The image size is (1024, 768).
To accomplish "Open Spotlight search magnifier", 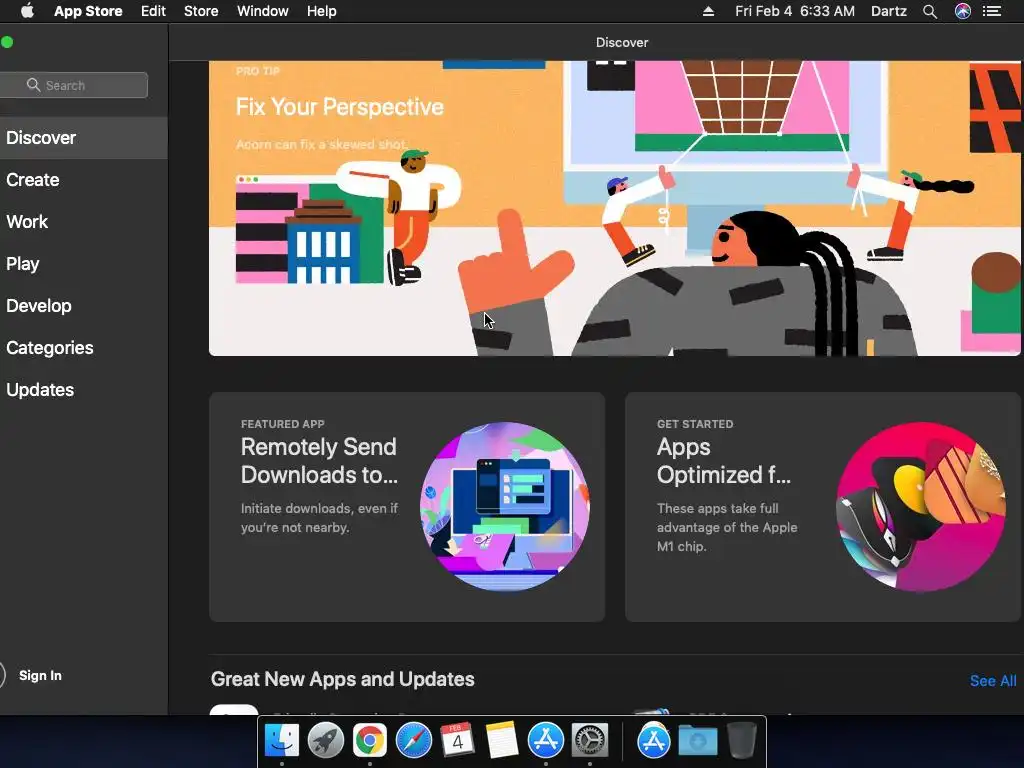I will tap(930, 11).
